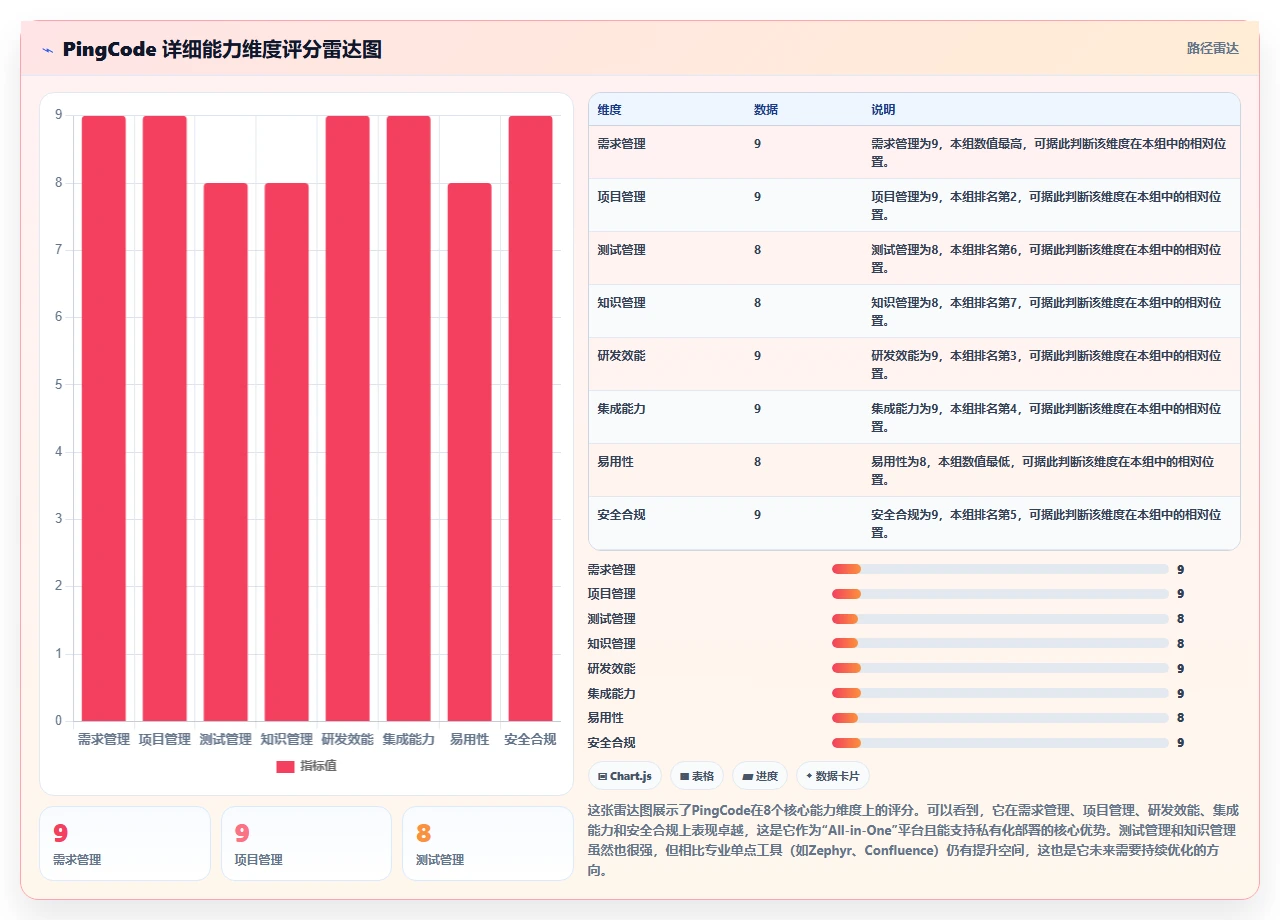This screenshot has height=920, width=1280.
Task: Select the 知识管理 table row name
Action: [x=622, y=303]
